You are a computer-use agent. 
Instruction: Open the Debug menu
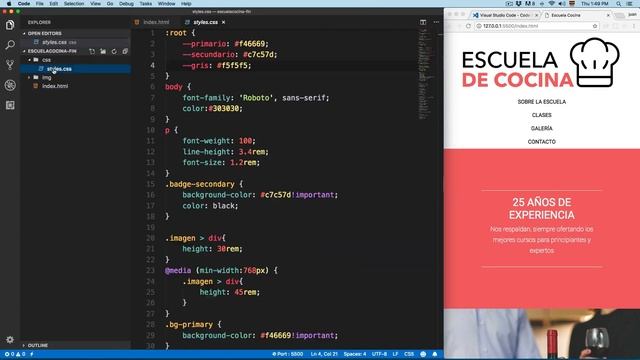coord(126,4)
